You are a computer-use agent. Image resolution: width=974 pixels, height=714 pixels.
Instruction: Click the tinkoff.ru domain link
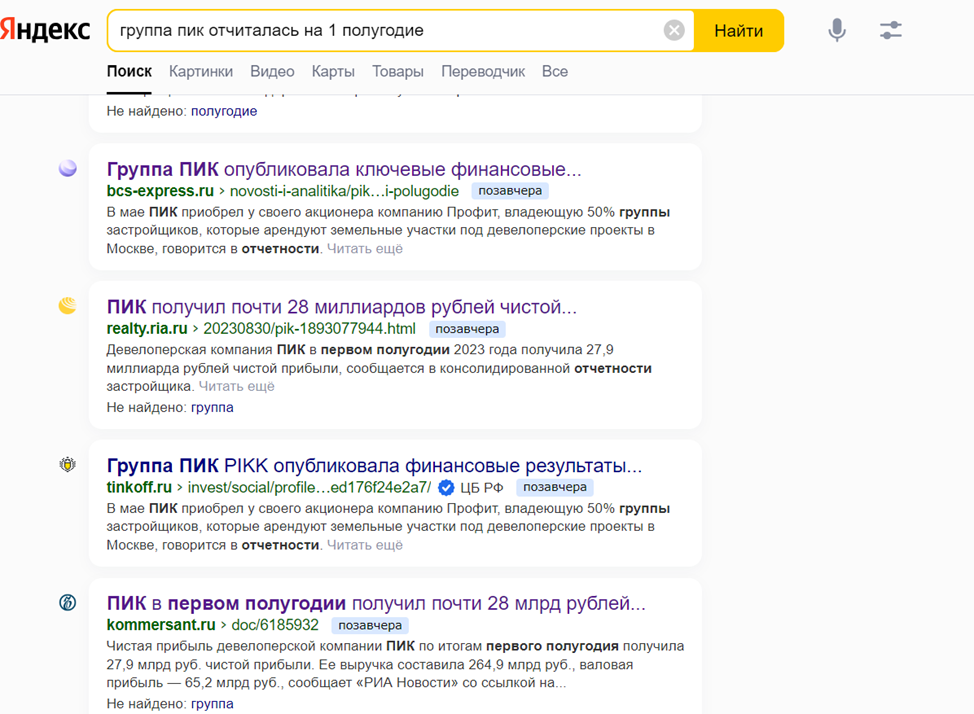coord(139,487)
